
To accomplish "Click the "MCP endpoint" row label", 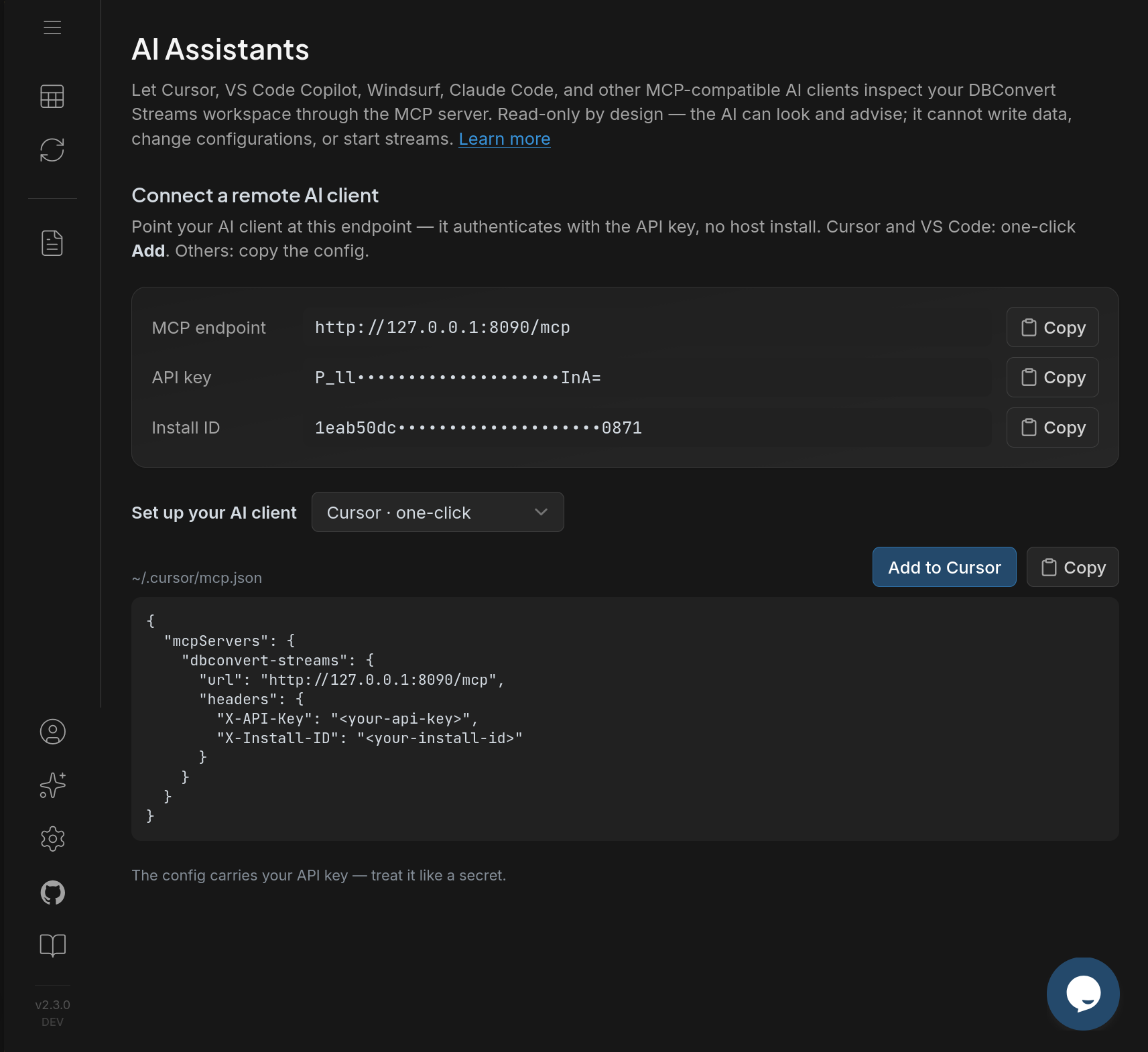I will [x=208, y=328].
